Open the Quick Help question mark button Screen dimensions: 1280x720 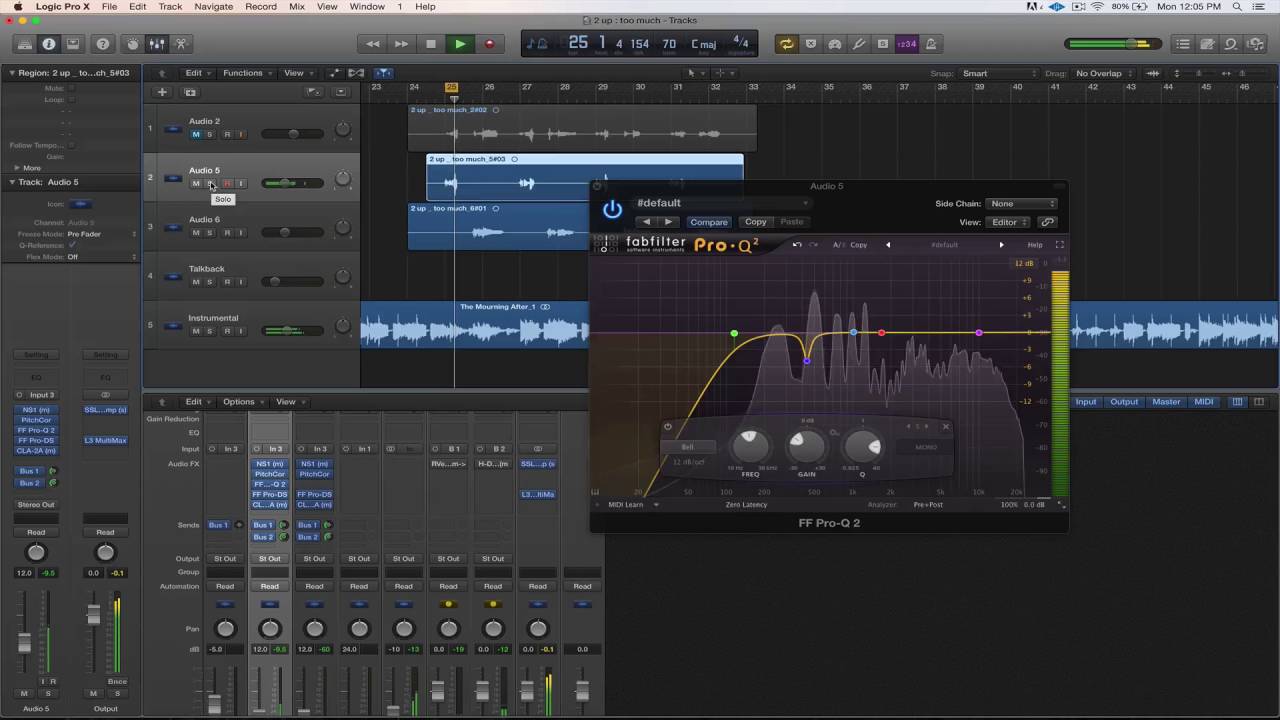click(x=102, y=44)
